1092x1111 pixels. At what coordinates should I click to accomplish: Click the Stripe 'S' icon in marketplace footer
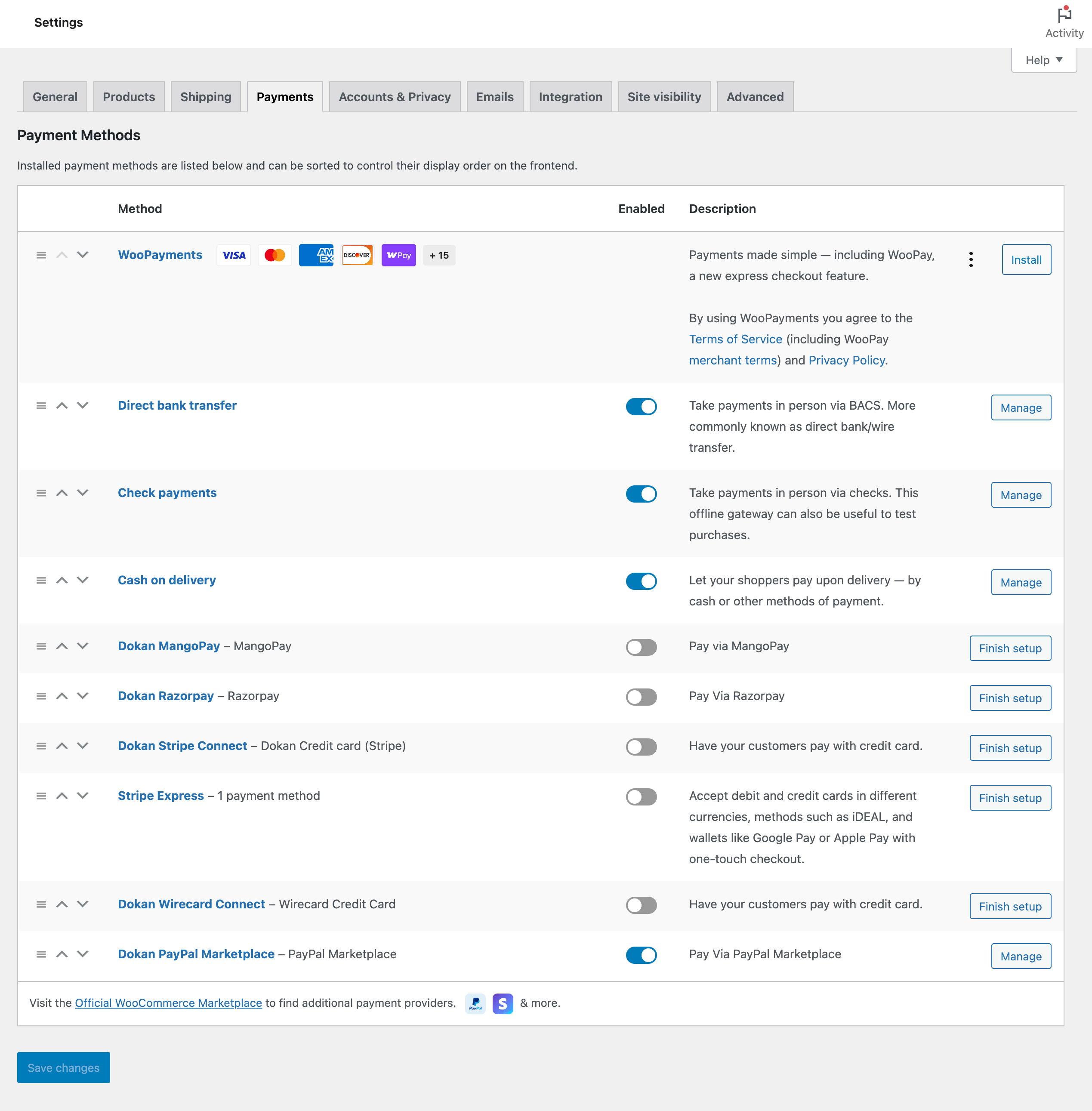pyautogui.click(x=503, y=1003)
